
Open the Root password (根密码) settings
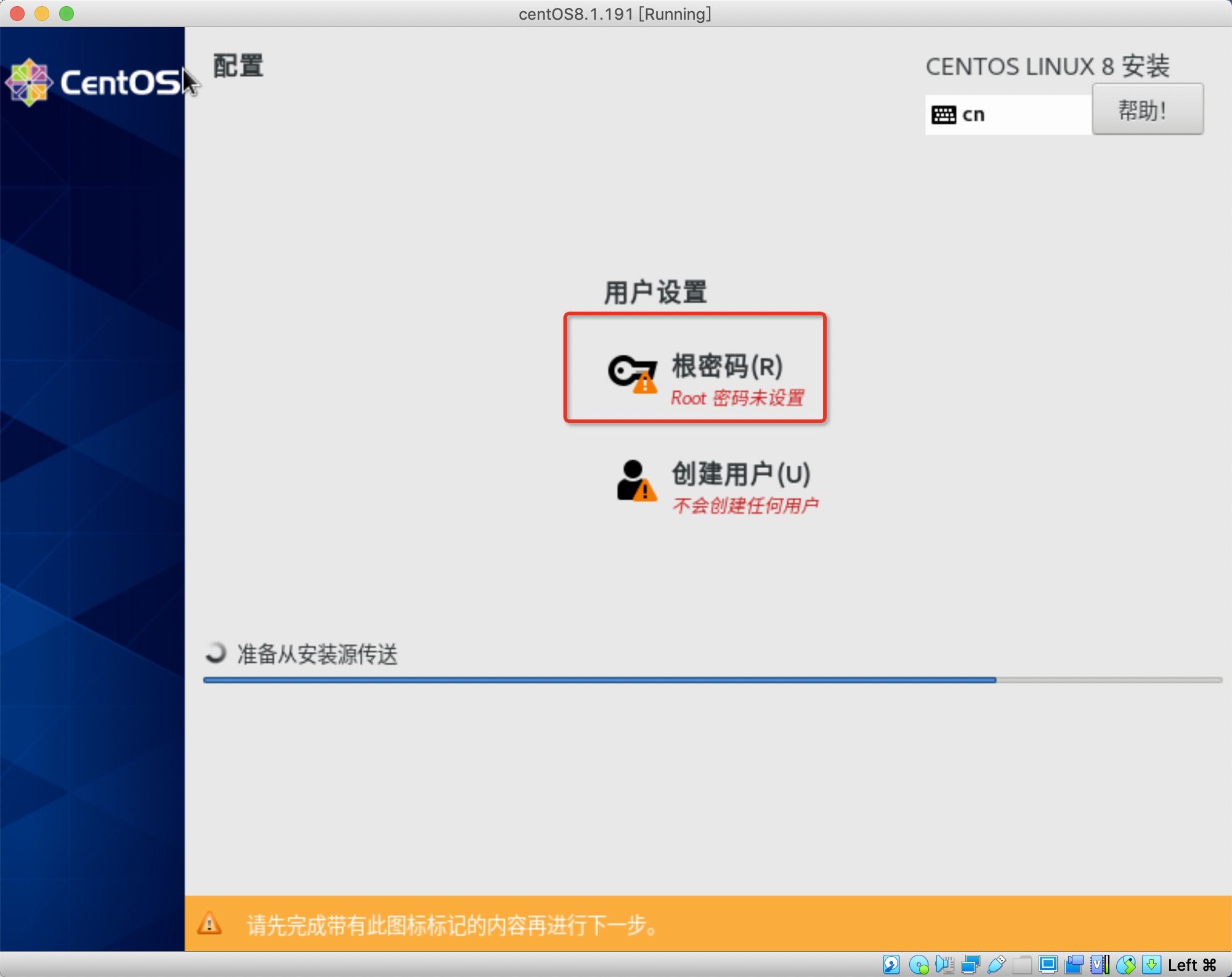(x=727, y=367)
